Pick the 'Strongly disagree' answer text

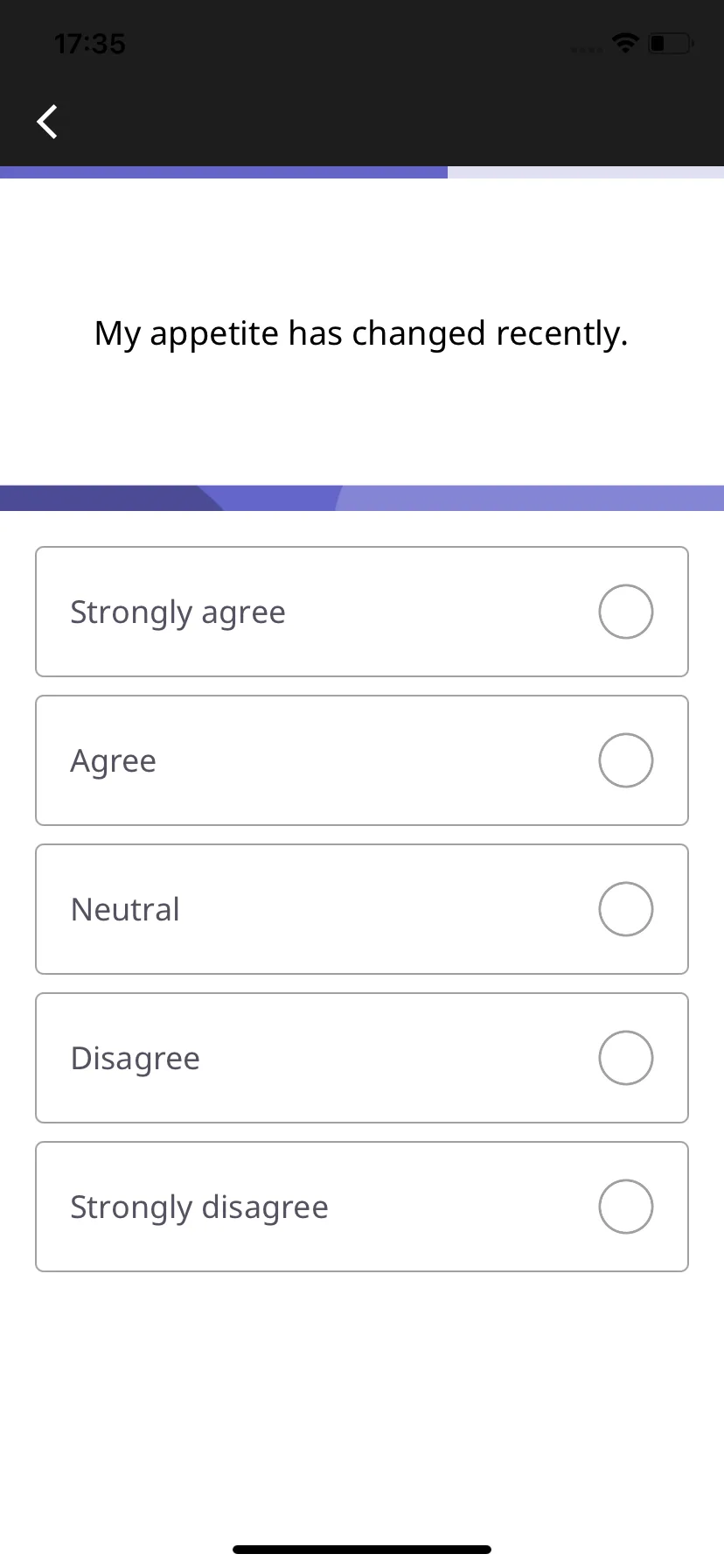199,1207
